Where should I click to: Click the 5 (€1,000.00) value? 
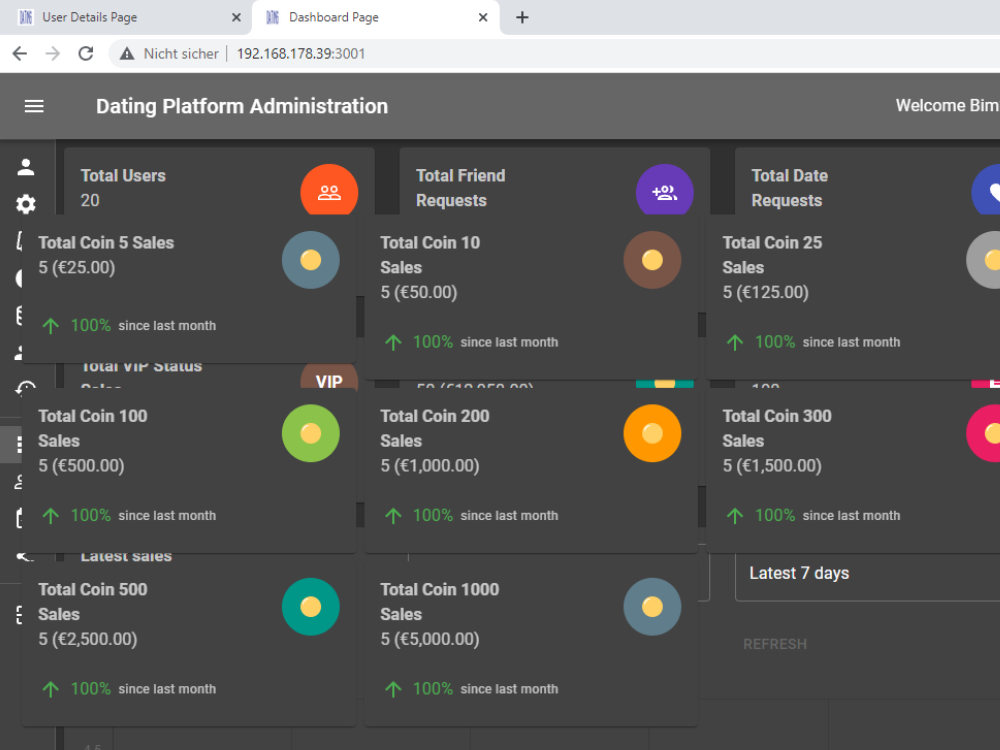(430, 466)
